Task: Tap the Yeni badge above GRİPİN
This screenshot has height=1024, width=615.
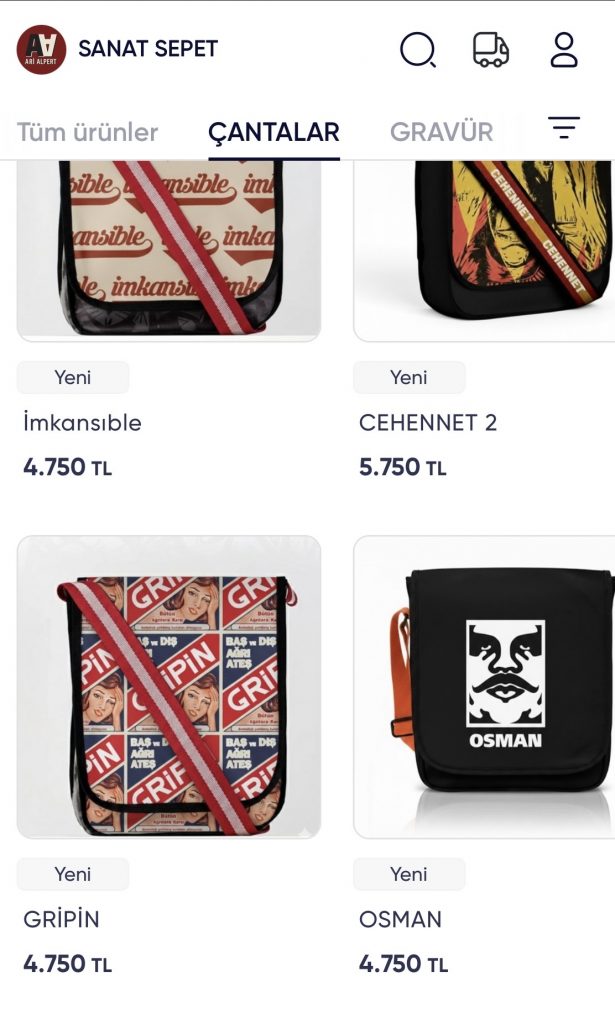Action: 72,874
